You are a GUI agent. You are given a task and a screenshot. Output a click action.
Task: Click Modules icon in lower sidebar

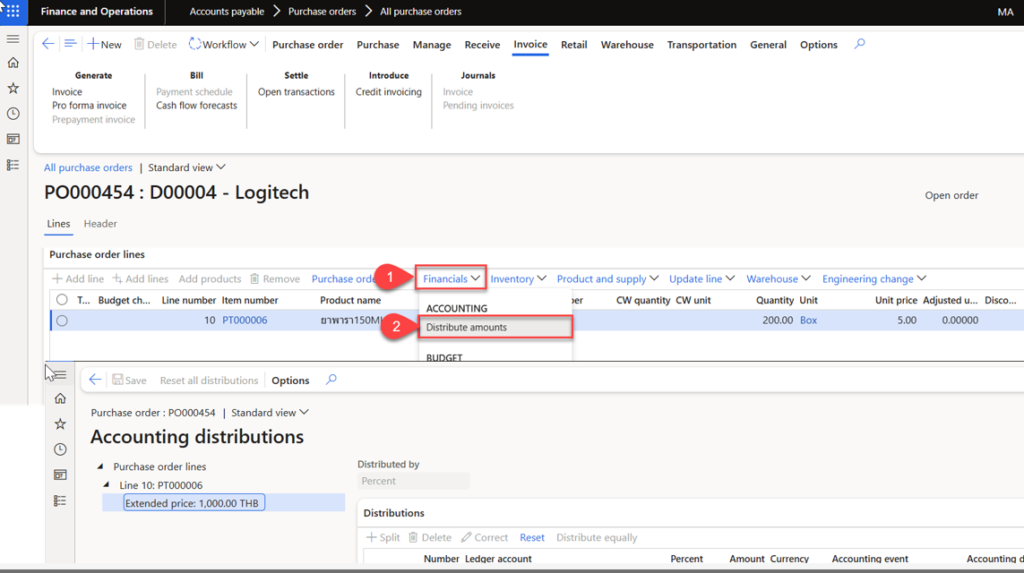(60, 500)
